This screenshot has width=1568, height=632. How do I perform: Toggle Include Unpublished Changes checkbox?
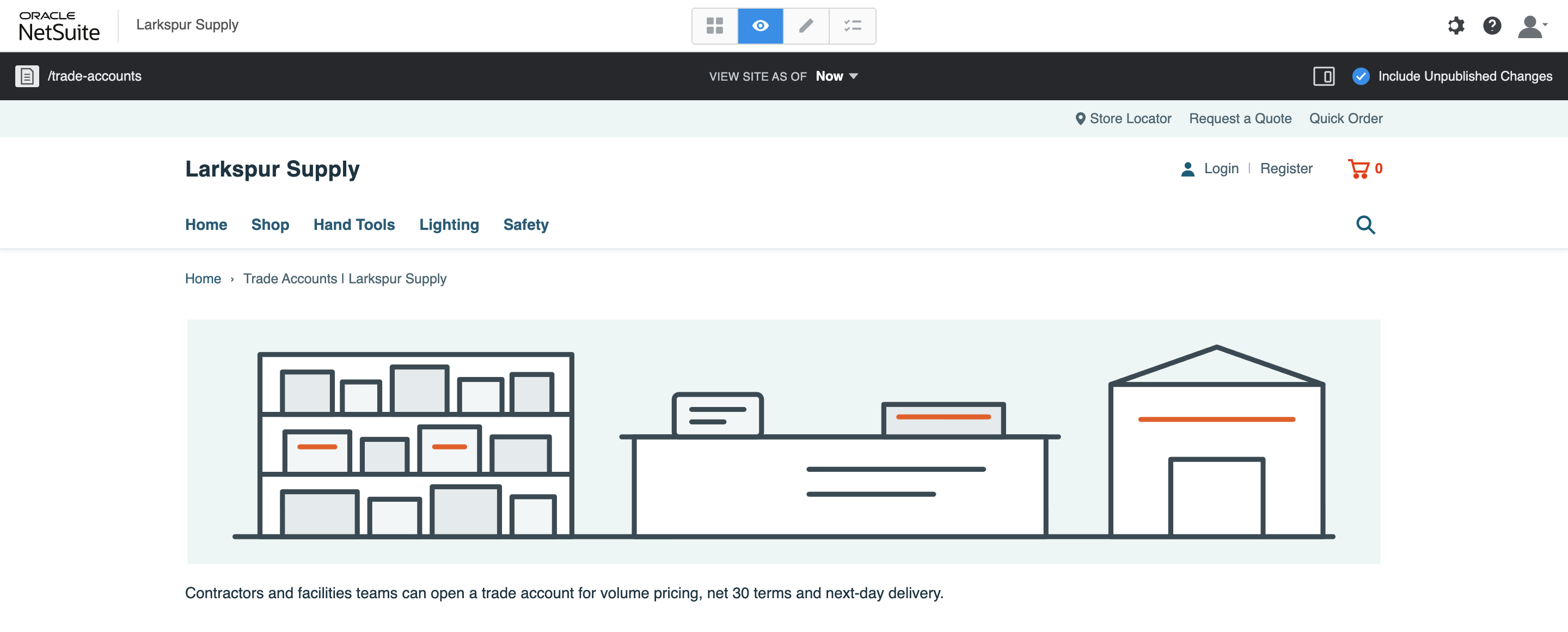point(1361,76)
